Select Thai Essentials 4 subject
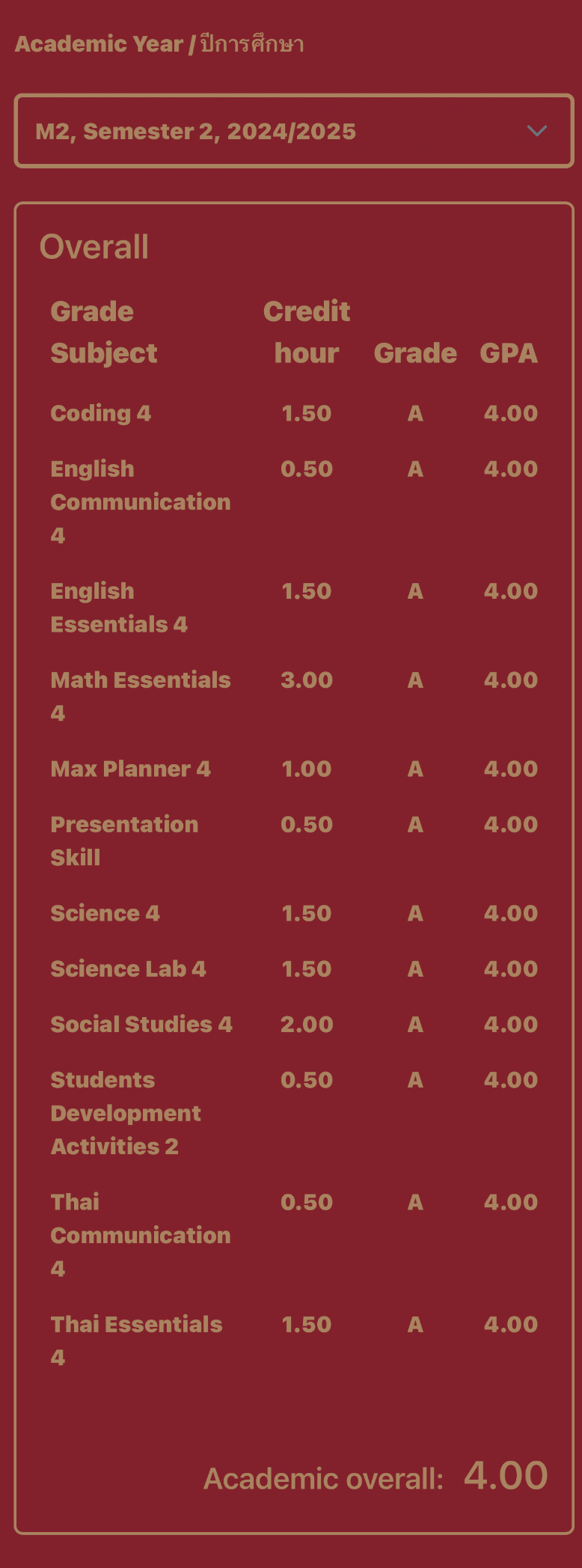Image resolution: width=582 pixels, height=1568 pixels. [x=136, y=1340]
